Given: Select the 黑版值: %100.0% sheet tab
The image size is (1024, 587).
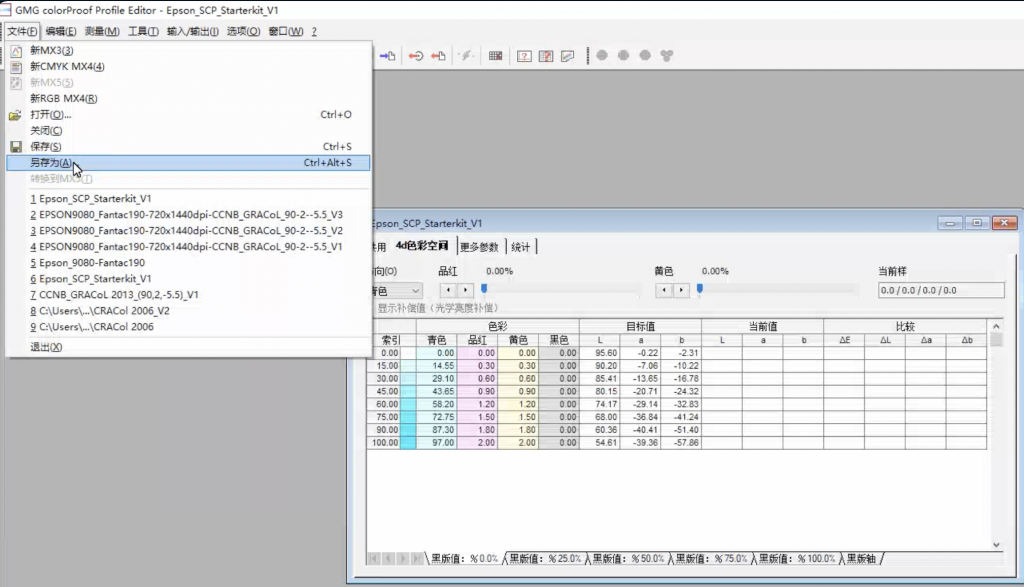Looking at the screenshot, I should [797, 559].
